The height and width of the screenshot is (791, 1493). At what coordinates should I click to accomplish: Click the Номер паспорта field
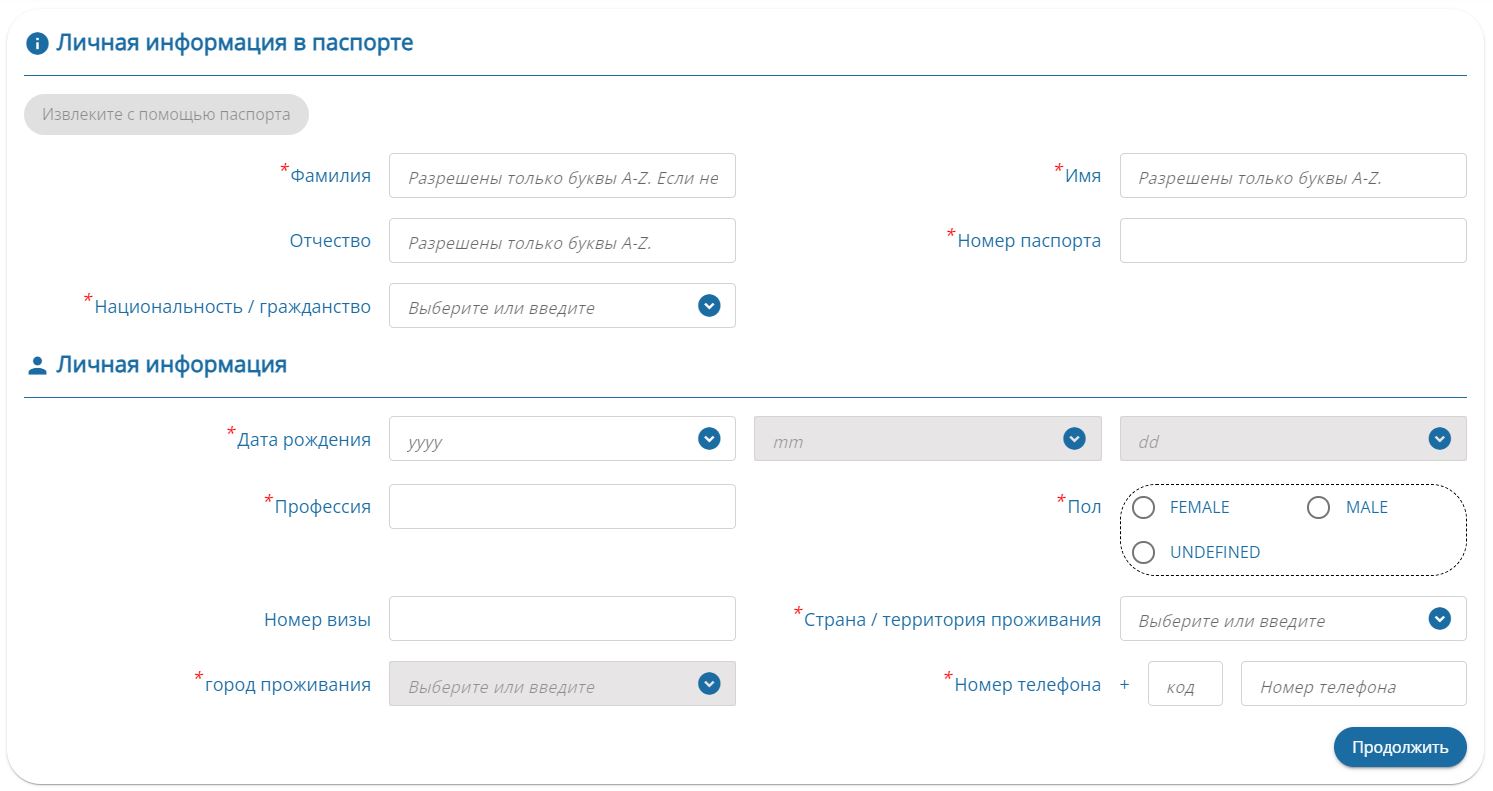click(x=1292, y=241)
